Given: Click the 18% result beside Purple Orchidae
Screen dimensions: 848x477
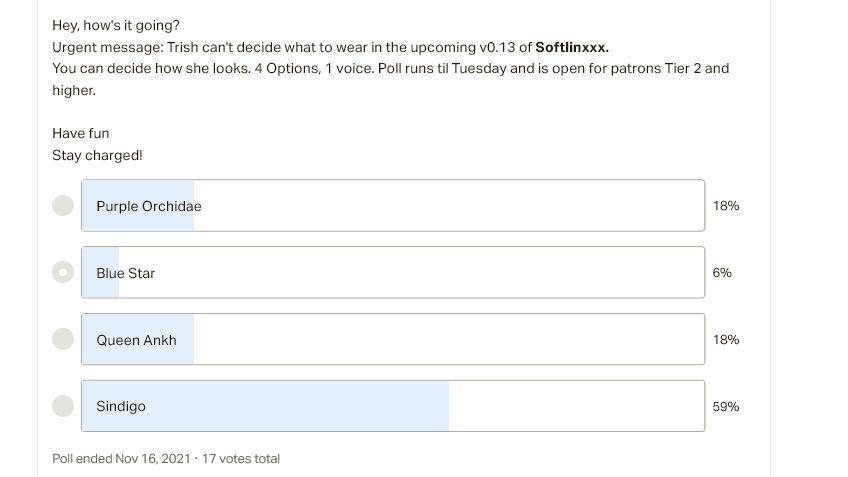Looking at the screenshot, I should coord(726,206).
